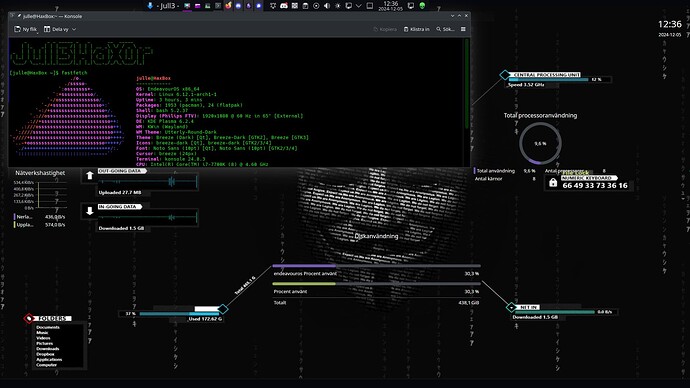The image size is (690, 388).
Task: Click the numeric keyboard lock icon
Action: [x=553, y=183]
